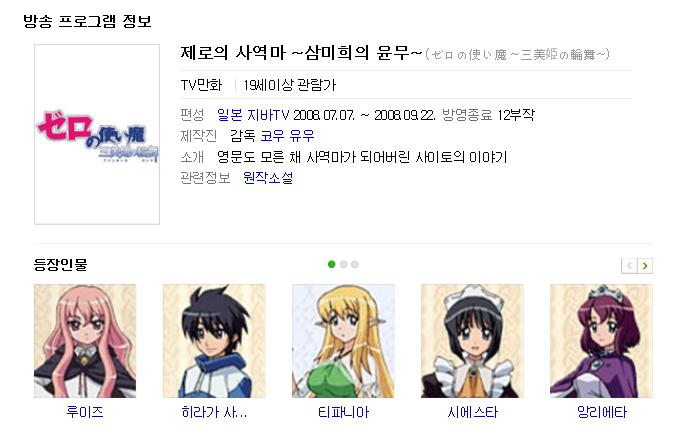690x428 pixels.
Task: Open the 일본 지바TV broadcaster link
Action: click(x=253, y=115)
